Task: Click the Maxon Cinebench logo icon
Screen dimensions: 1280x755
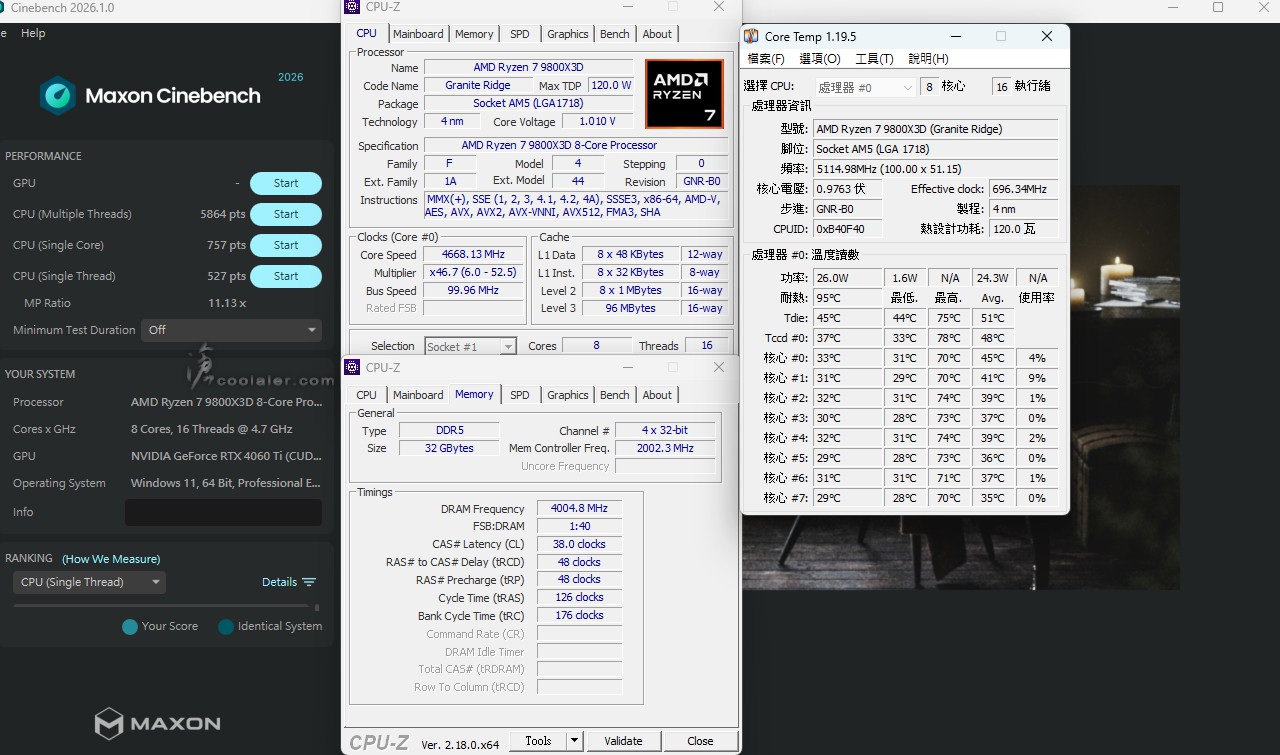Action: pos(57,96)
